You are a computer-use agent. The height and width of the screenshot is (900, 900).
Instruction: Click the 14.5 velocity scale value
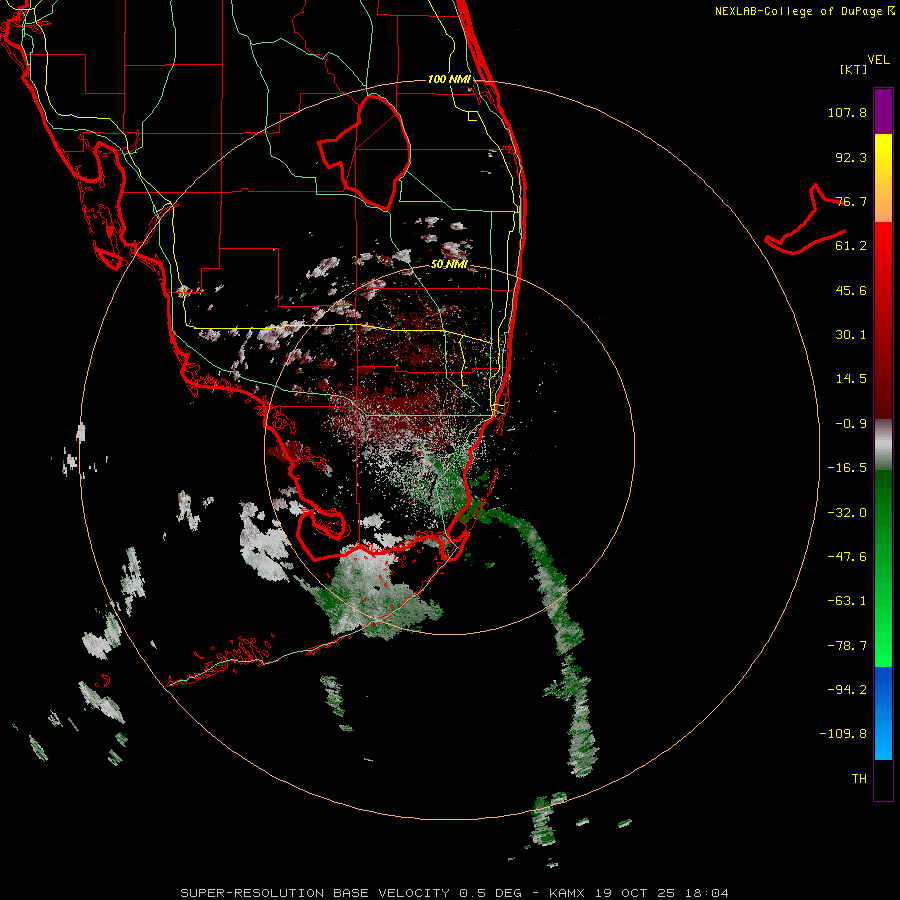coord(851,379)
